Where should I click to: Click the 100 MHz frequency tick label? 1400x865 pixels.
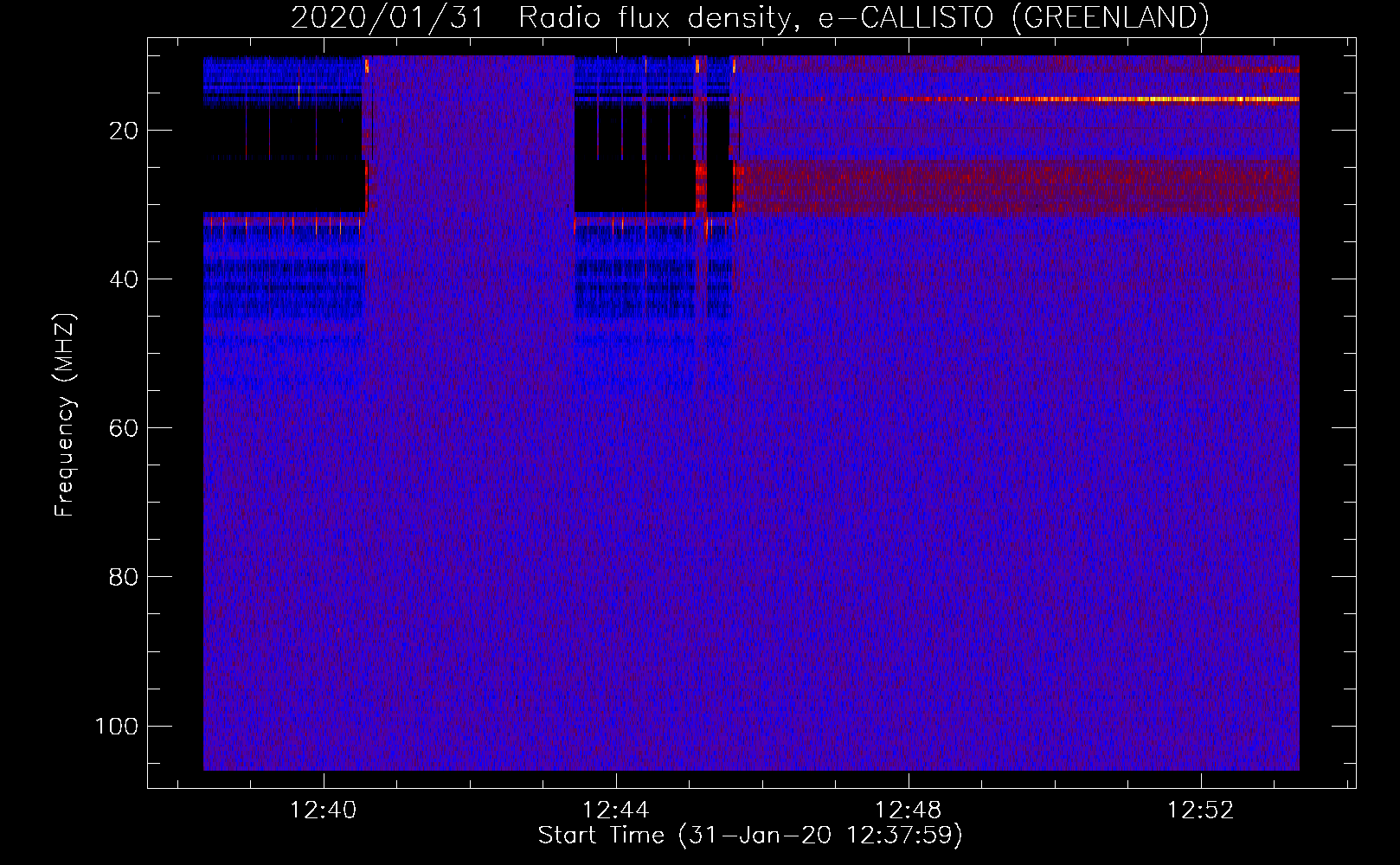pyautogui.click(x=117, y=726)
